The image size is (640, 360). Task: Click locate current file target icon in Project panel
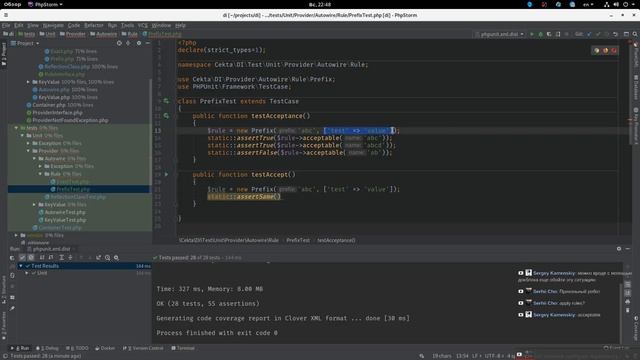119,43
